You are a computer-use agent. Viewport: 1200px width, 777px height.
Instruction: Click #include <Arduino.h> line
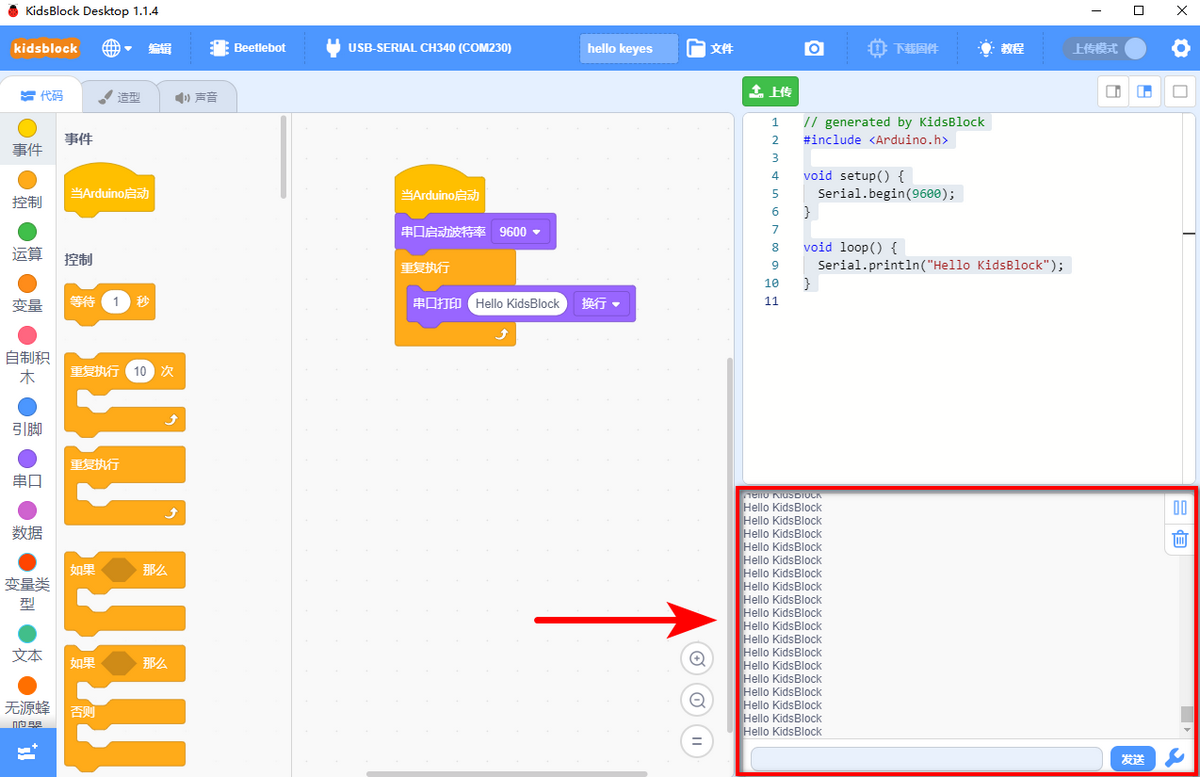(x=877, y=140)
